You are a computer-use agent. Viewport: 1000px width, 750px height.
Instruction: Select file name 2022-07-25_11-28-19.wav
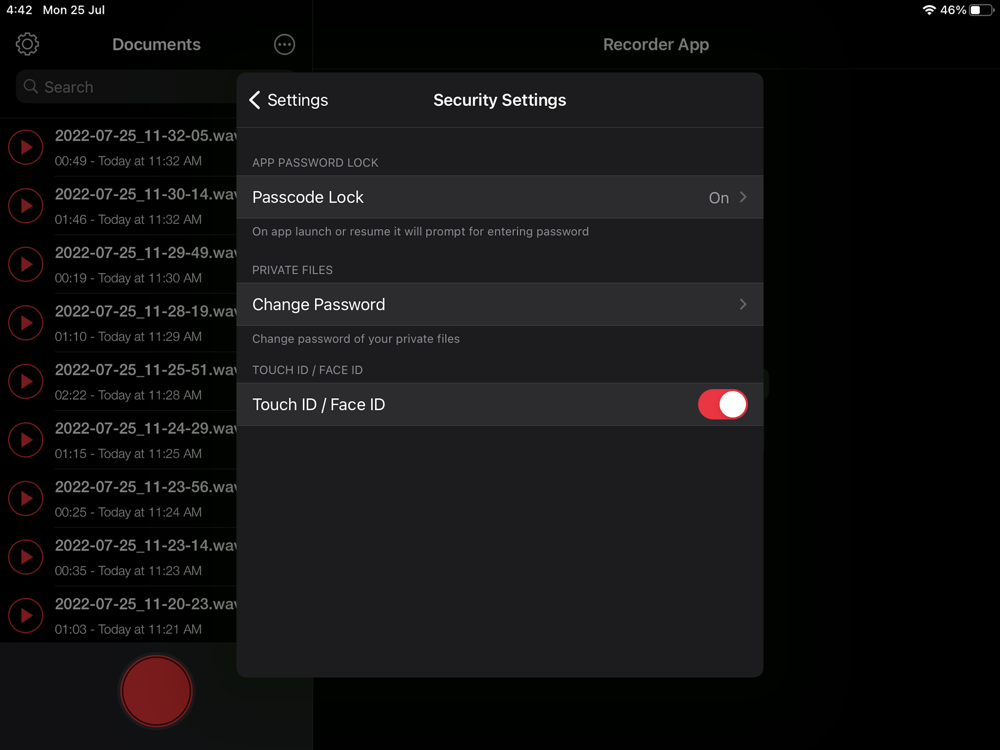pos(145,311)
